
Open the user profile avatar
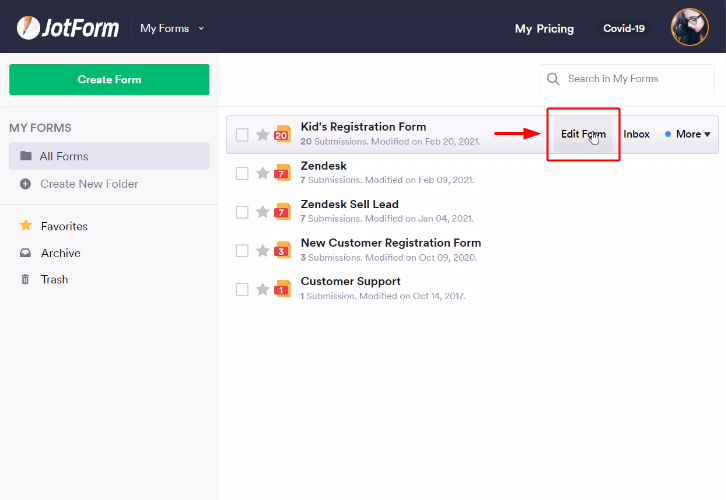(689, 27)
